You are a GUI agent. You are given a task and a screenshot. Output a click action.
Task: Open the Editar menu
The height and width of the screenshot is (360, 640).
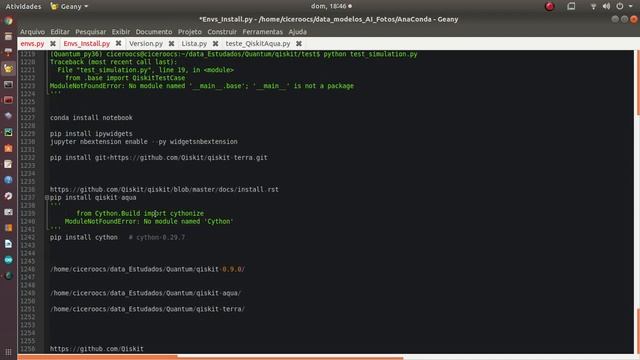pos(60,31)
